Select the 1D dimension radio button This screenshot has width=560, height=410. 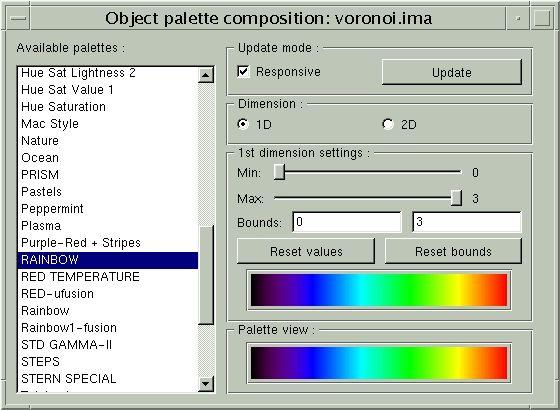coord(243,124)
